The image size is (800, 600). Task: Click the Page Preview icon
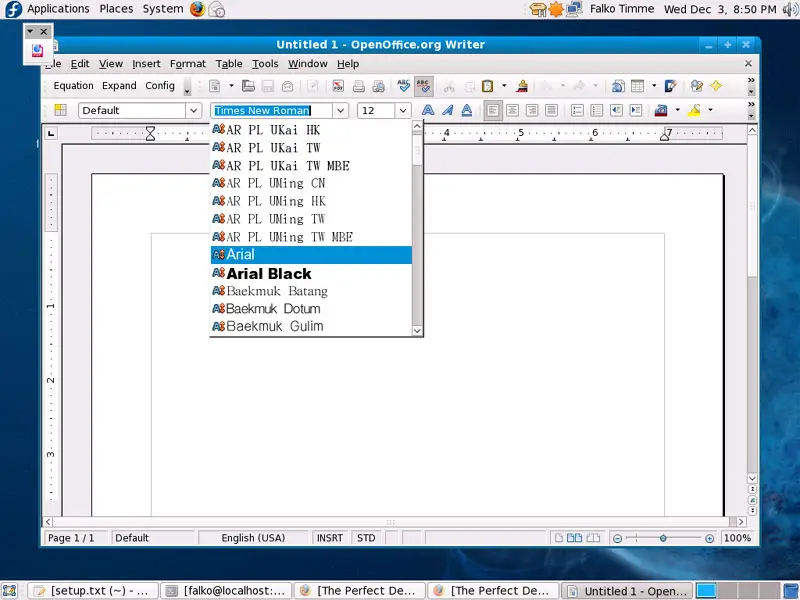[x=378, y=86]
